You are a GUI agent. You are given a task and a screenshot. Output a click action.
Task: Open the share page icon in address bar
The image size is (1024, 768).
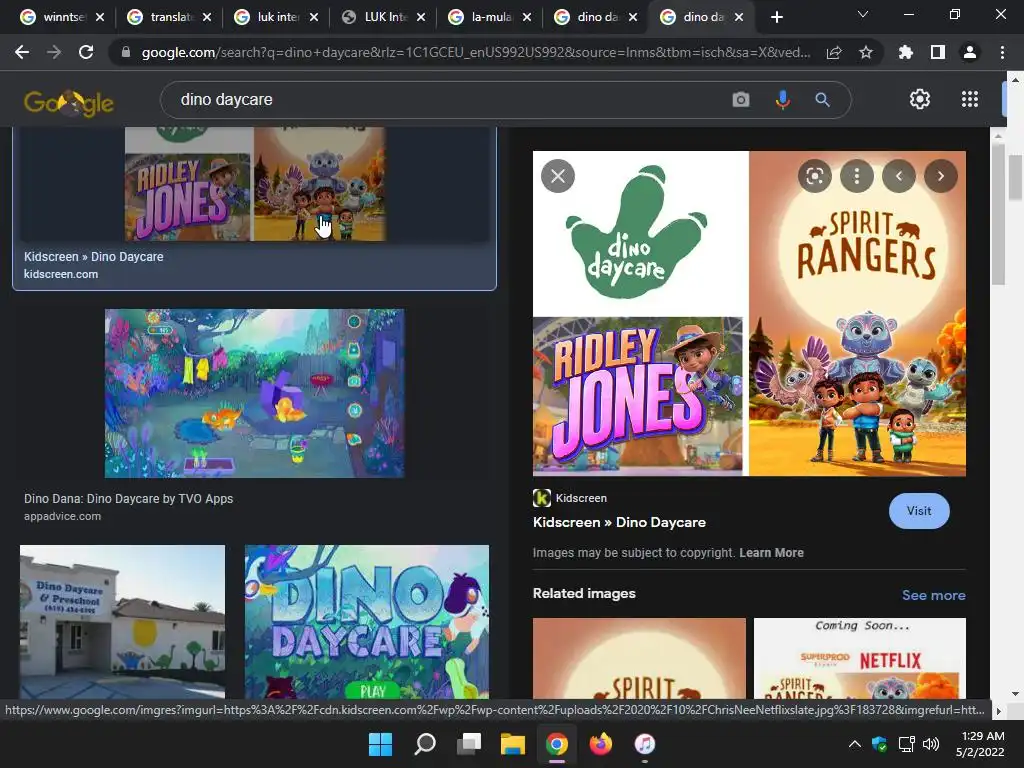tap(834, 52)
